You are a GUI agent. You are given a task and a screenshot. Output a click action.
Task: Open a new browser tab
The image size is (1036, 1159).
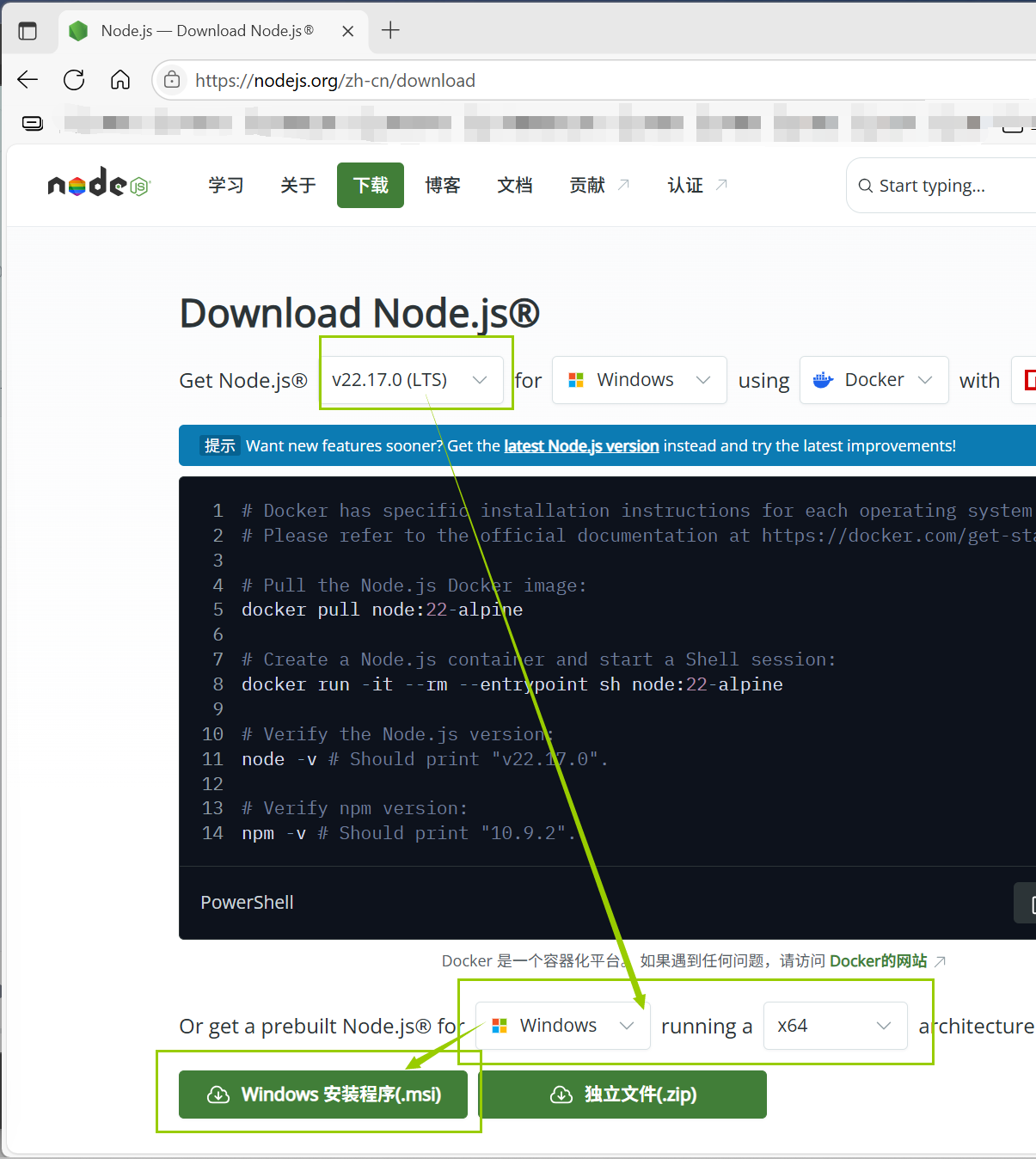(x=390, y=30)
